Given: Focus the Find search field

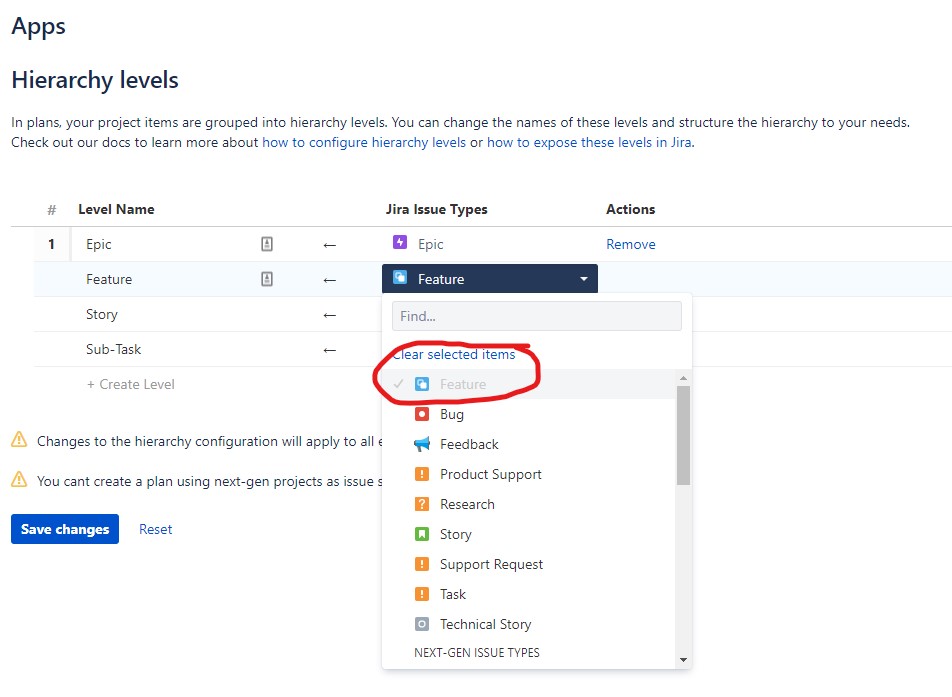Looking at the screenshot, I should click(x=537, y=316).
